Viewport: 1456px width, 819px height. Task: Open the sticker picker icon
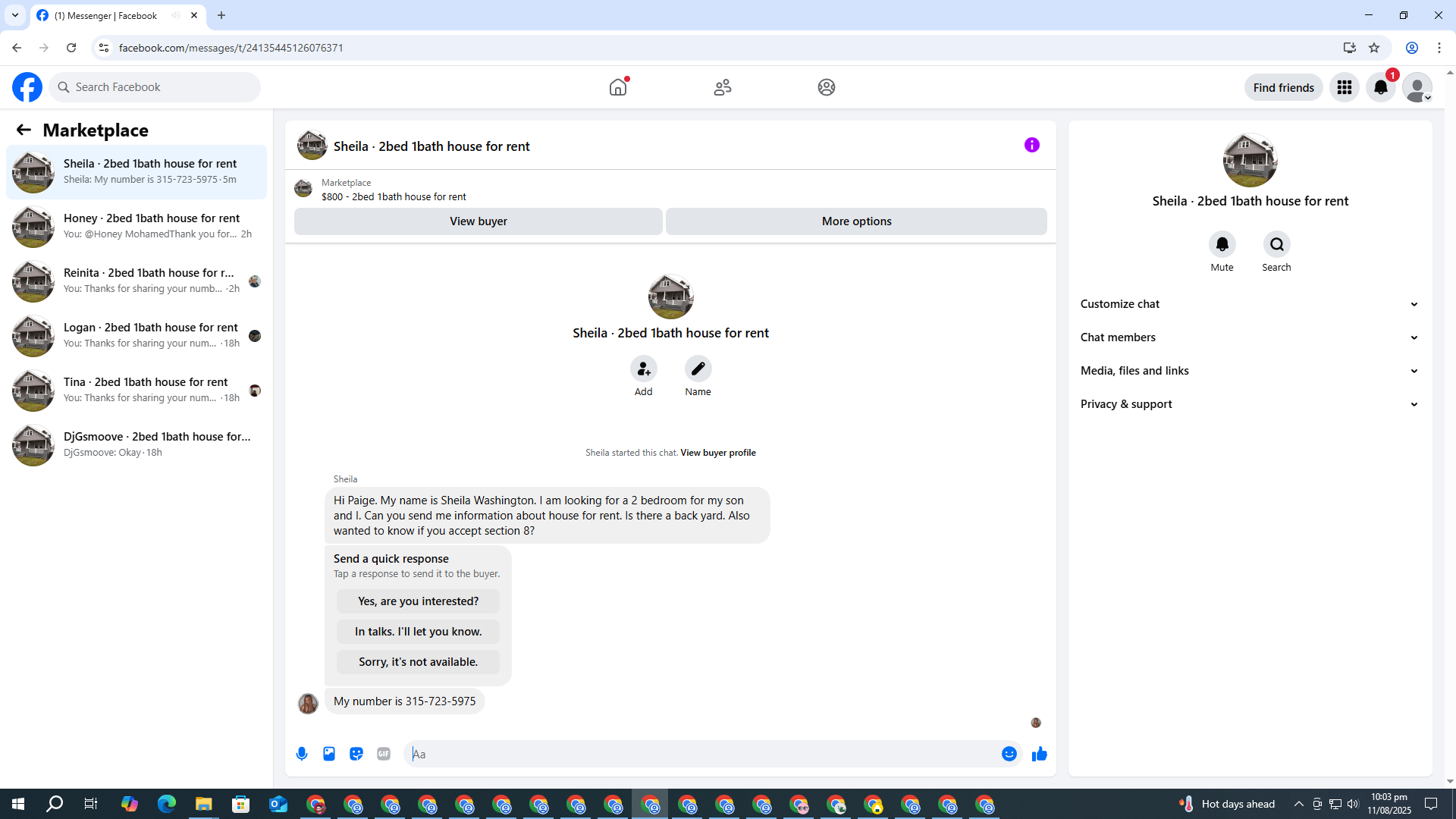[356, 754]
